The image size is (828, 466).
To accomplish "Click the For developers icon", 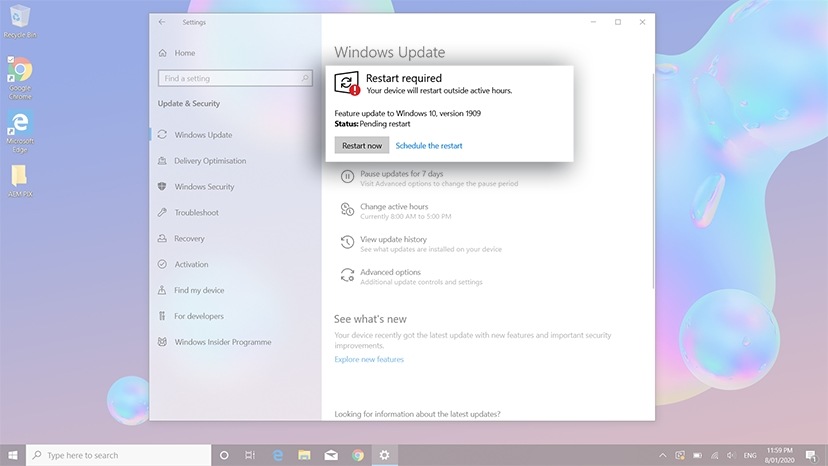I will click(x=162, y=316).
